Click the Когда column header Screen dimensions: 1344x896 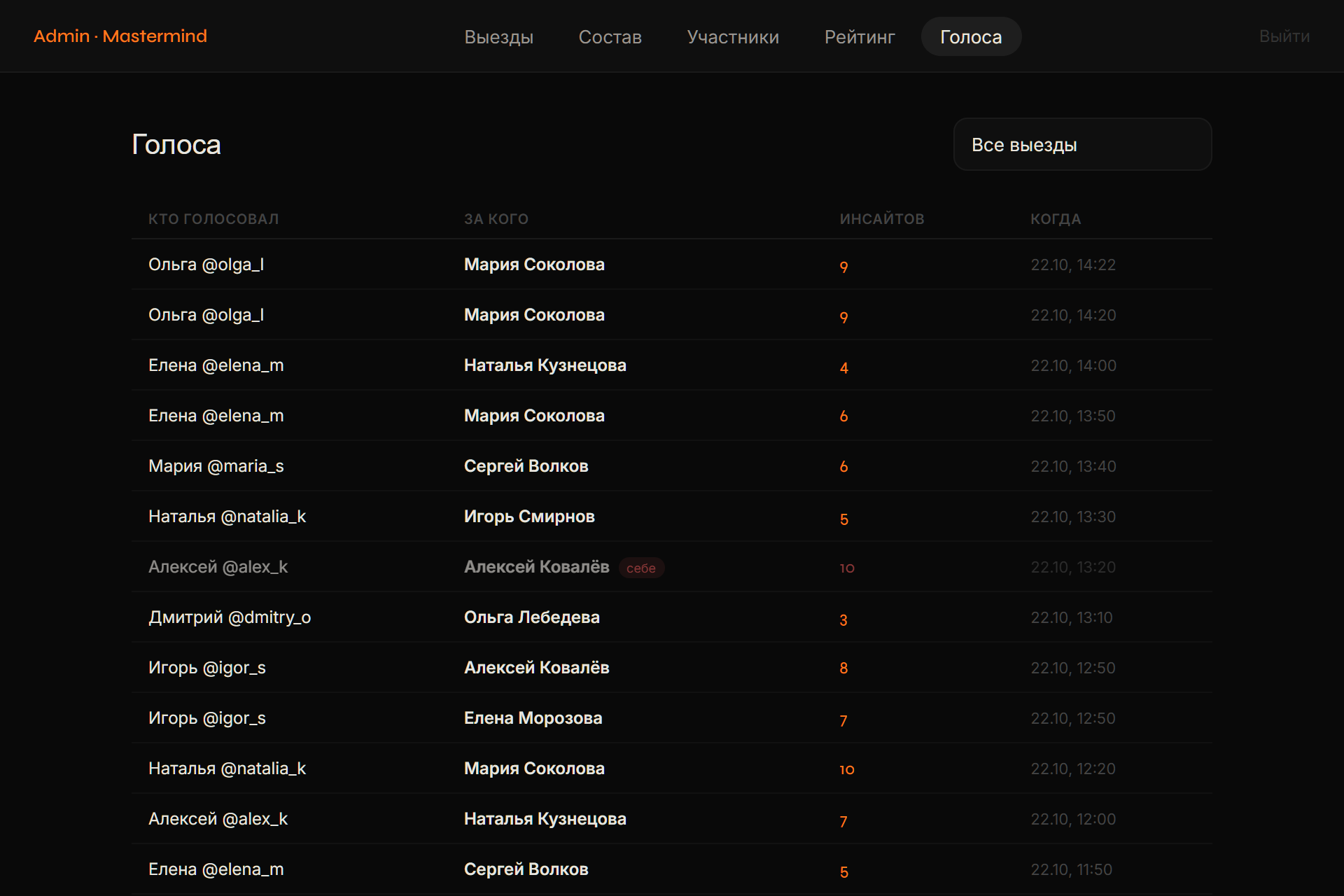(1056, 219)
